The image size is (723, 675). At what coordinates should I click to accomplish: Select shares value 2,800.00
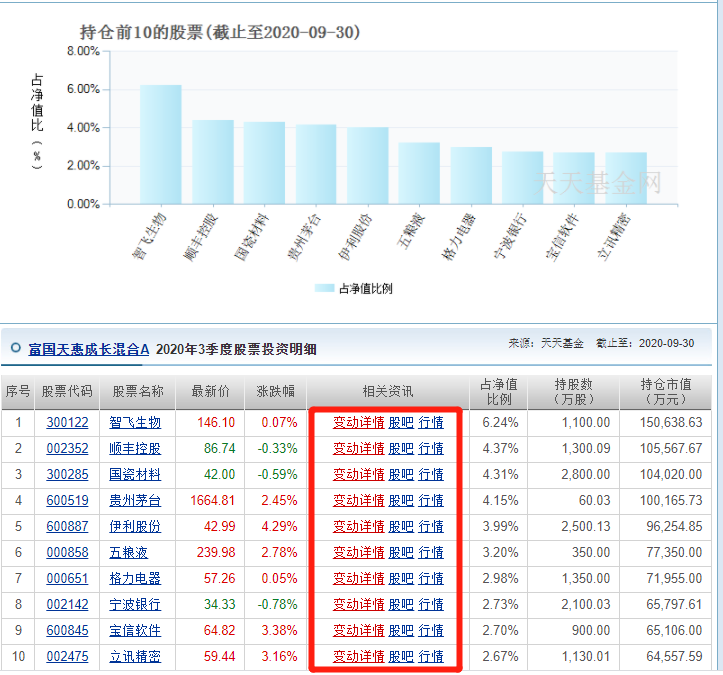coord(586,474)
